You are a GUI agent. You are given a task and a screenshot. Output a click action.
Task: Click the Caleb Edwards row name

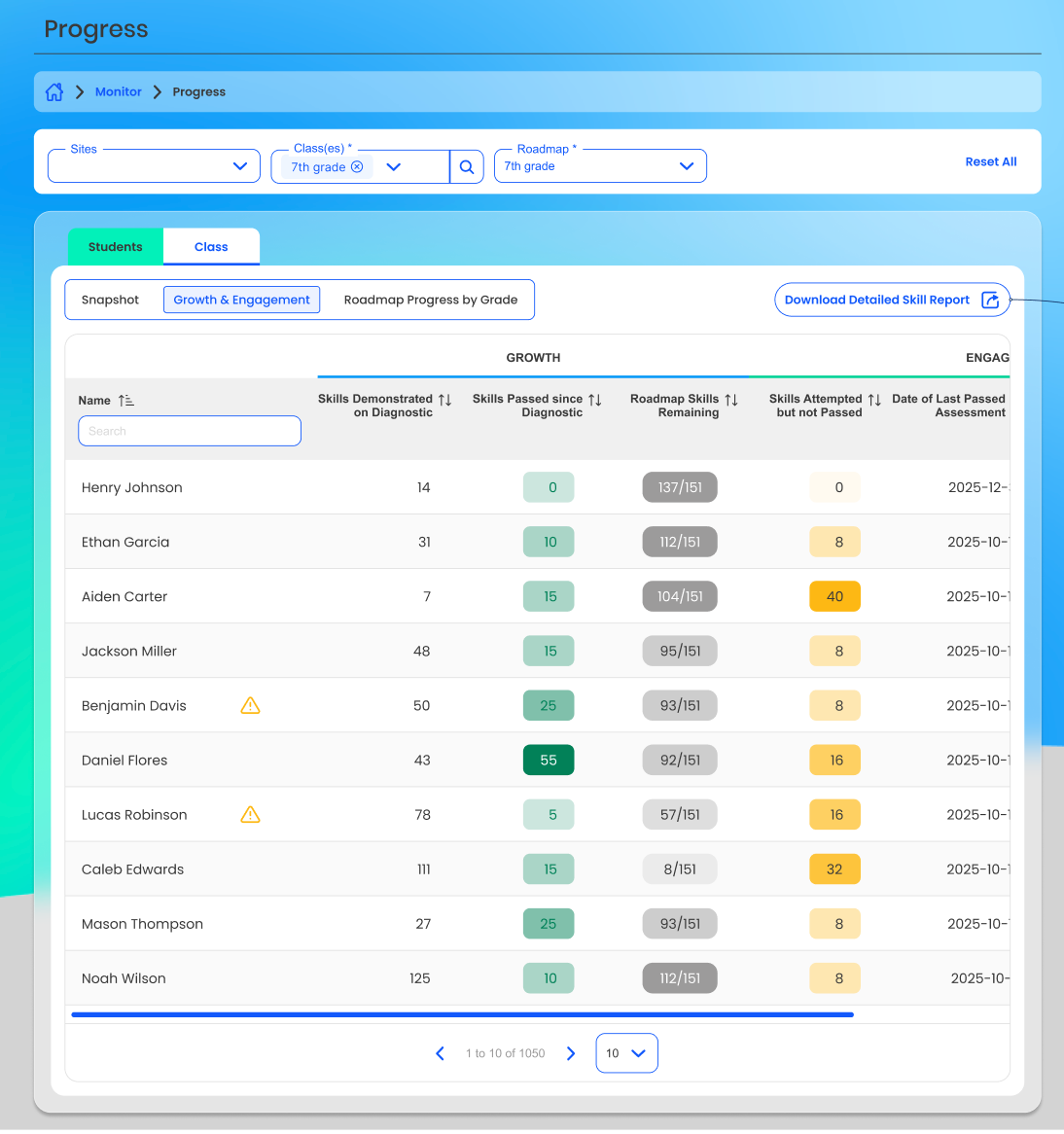click(132, 869)
